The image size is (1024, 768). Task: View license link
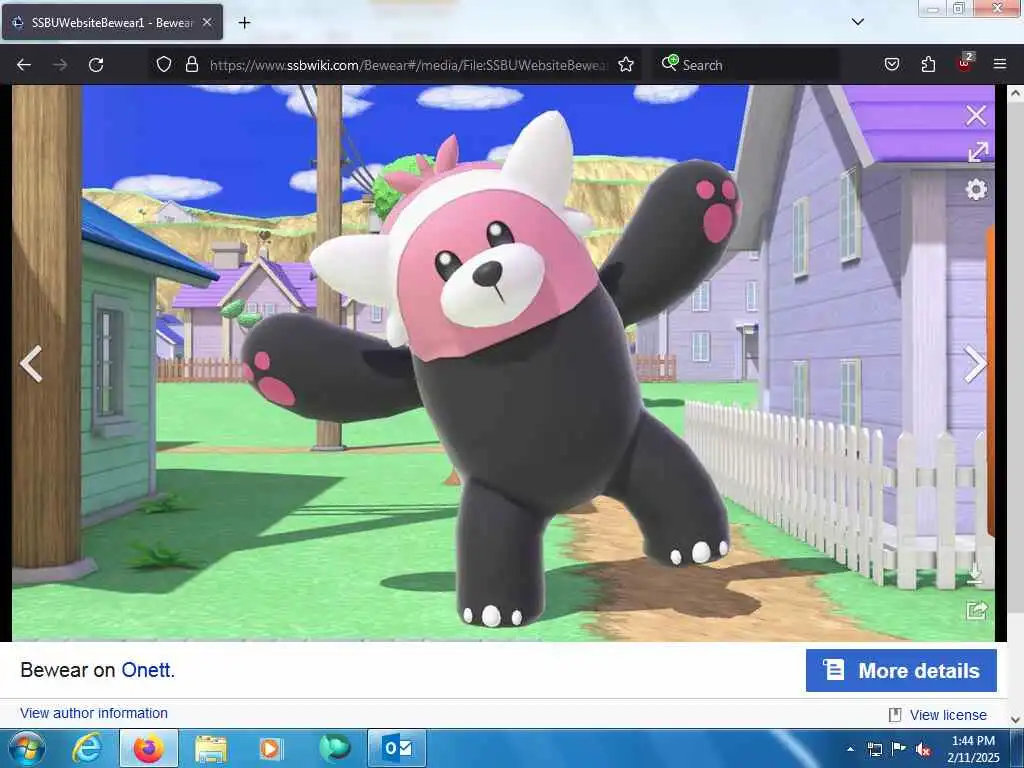[948, 715]
